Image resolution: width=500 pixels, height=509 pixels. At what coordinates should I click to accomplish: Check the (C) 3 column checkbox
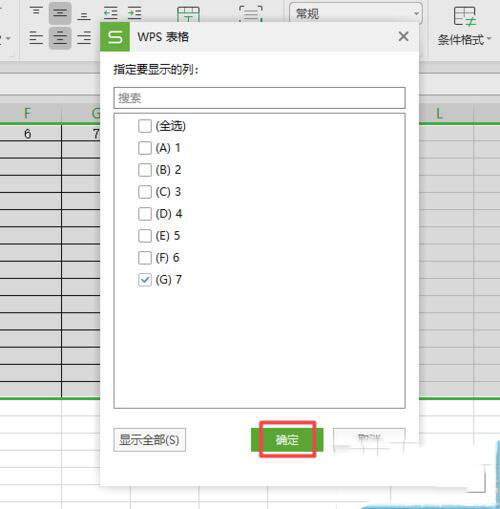pos(145,192)
